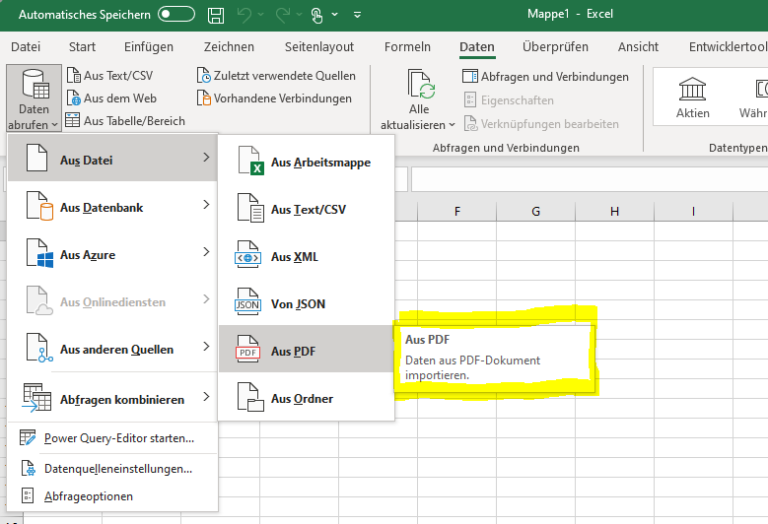Click the Abfragen kombinieren table icon
The image size is (768, 524).
point(37,398)
